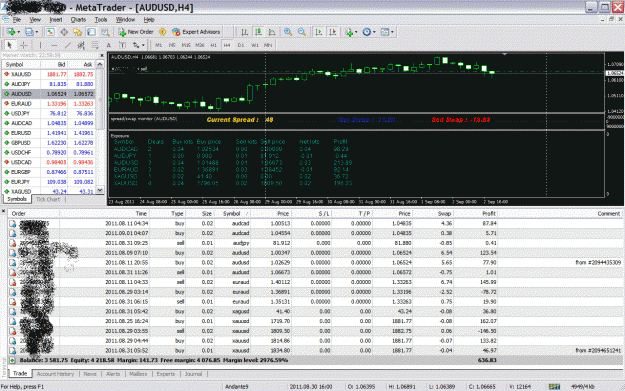Open the Tick Chart tab
The image size is (625, 391).
48,199
